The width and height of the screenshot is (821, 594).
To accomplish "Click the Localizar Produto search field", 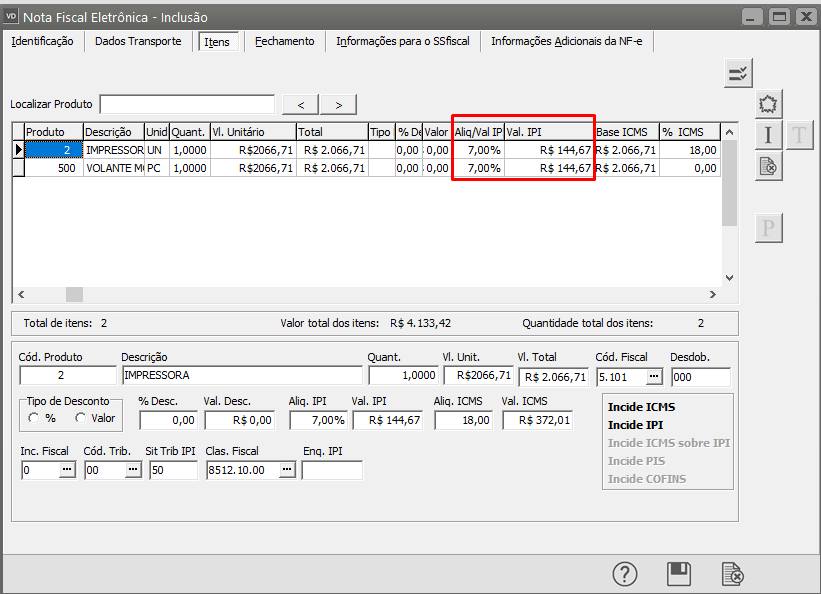I will 187,105.
